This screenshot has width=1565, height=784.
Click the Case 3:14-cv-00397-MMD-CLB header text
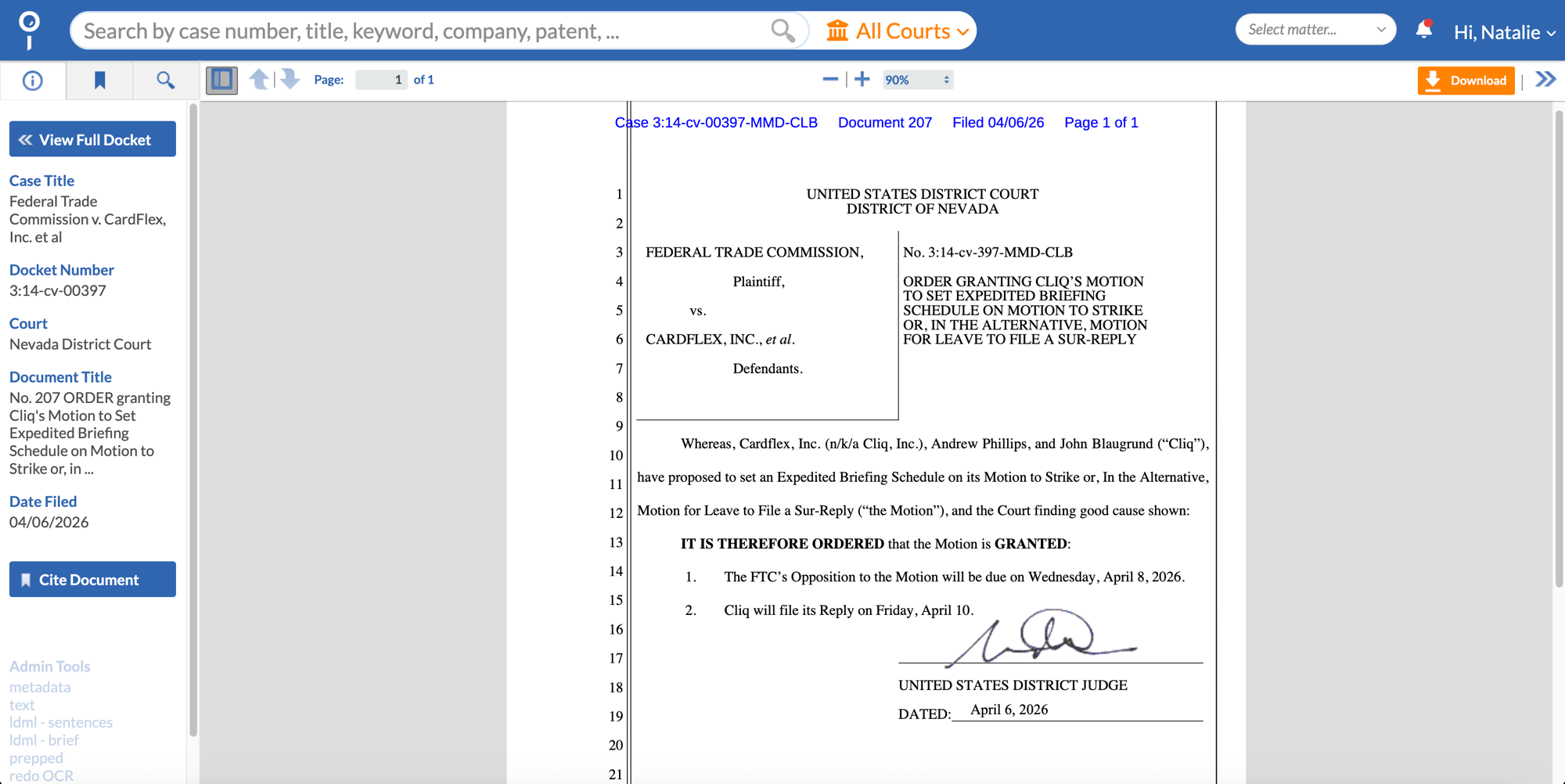pyautogui.click(x=716, y=123)
